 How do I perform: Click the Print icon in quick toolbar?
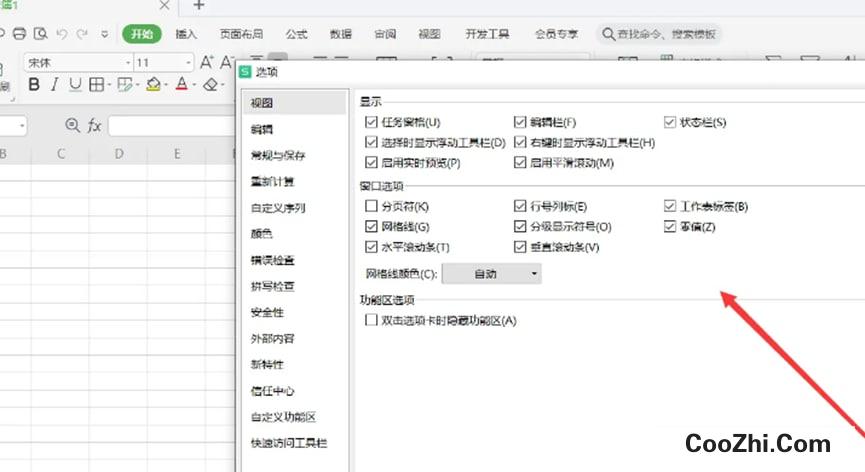(x=19, y=34)
